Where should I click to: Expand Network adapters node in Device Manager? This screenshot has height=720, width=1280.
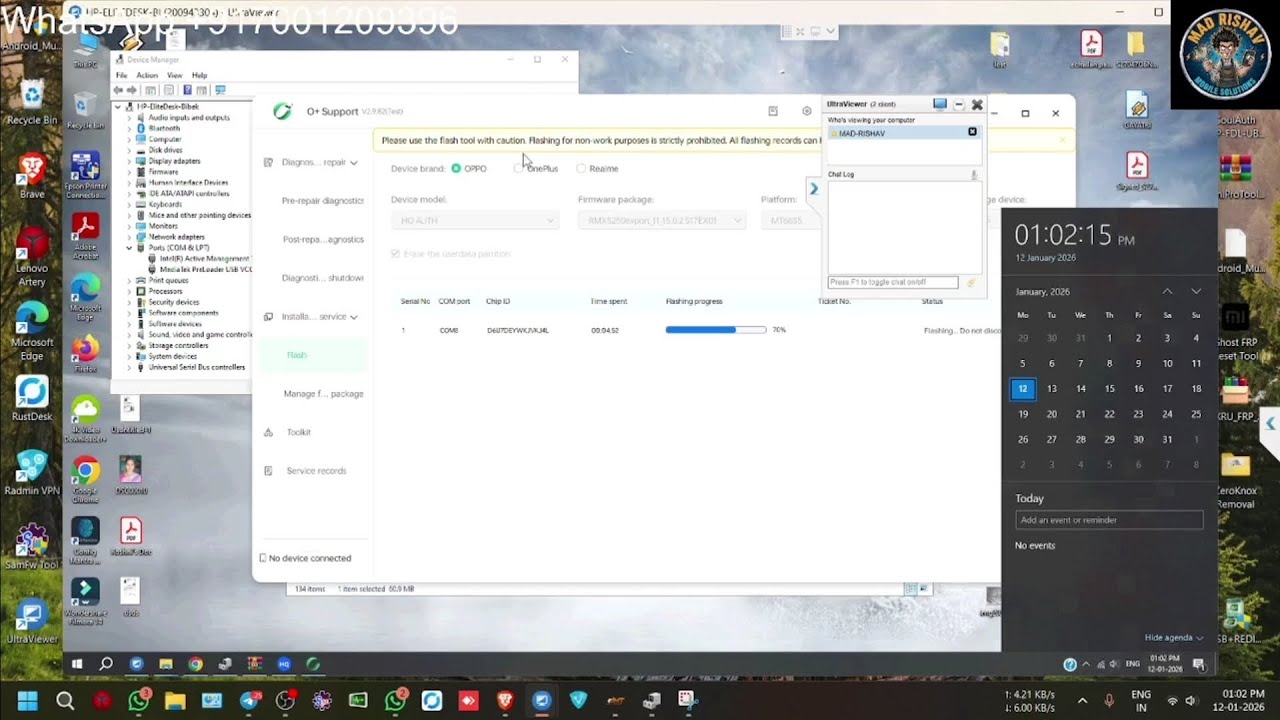pyautogui.click(x=129, y=237)
